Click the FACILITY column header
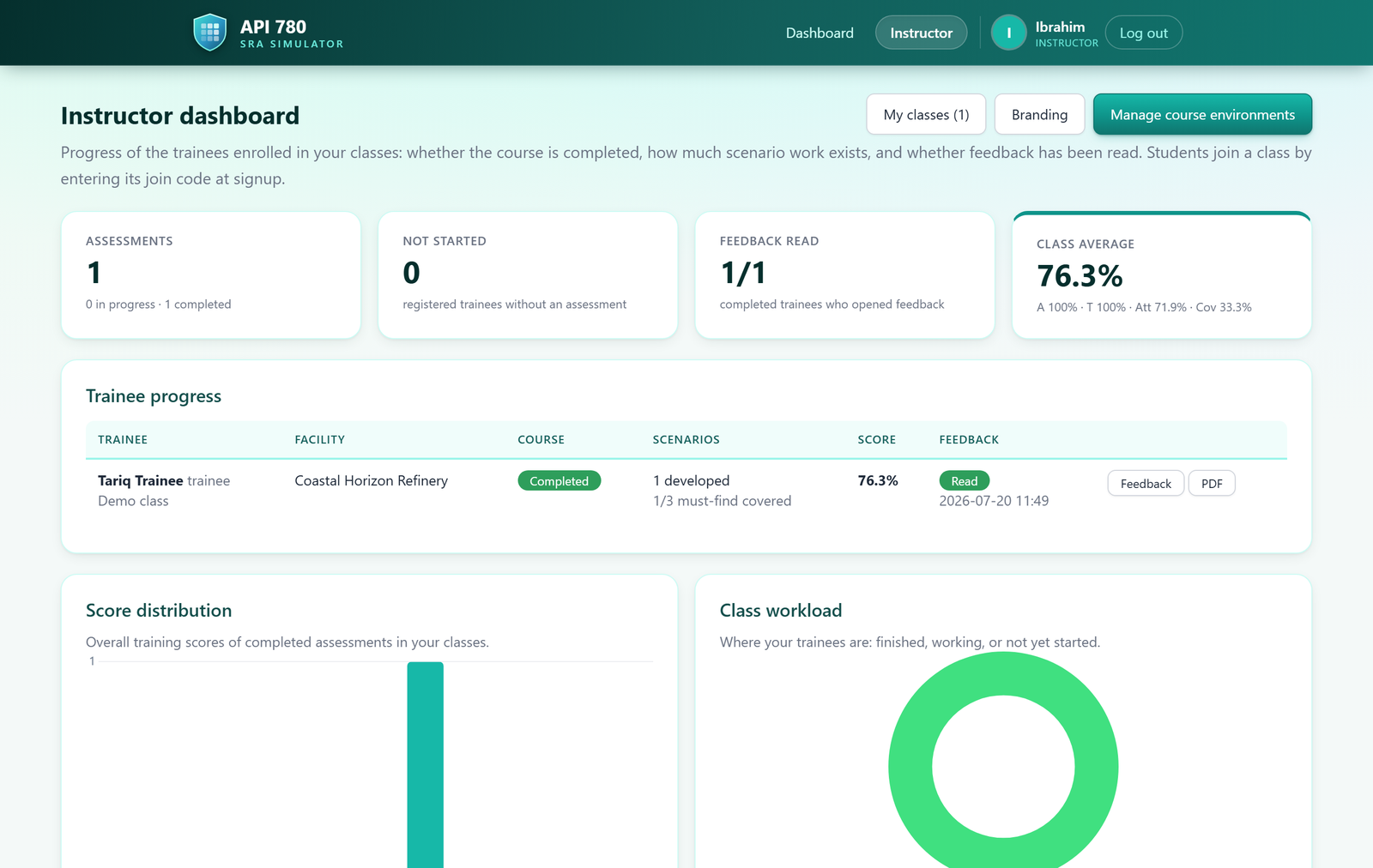Image resolution: width=1373 pixels, height=868 pixels. point(320,440)
